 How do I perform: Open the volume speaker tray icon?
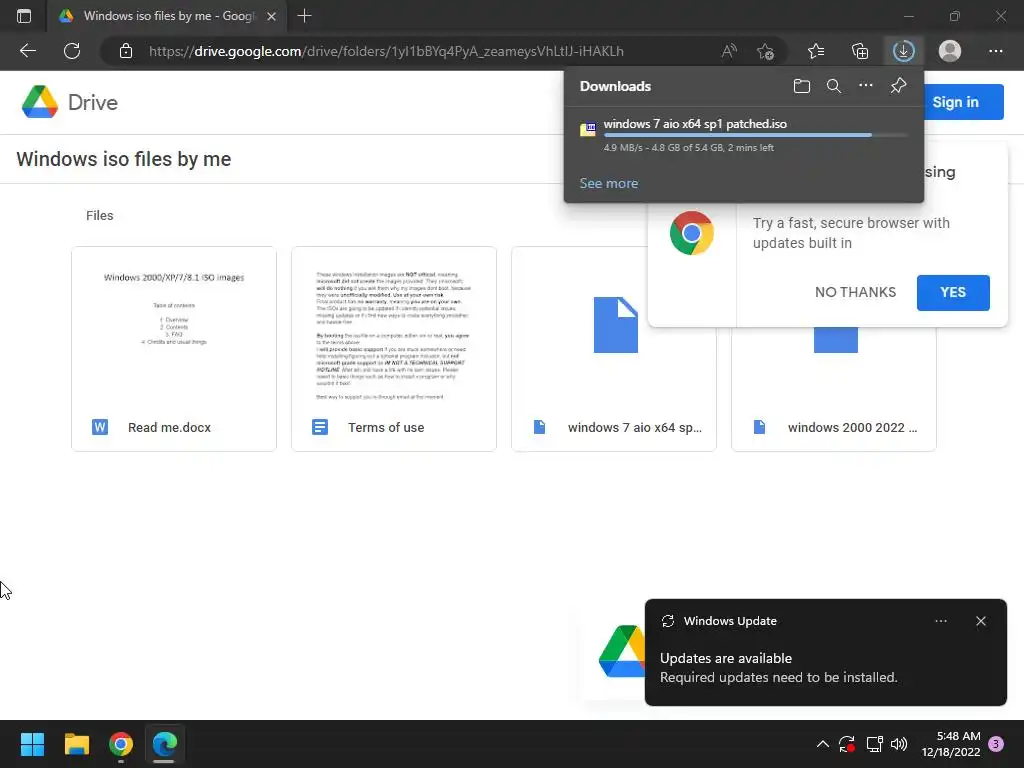899,744
